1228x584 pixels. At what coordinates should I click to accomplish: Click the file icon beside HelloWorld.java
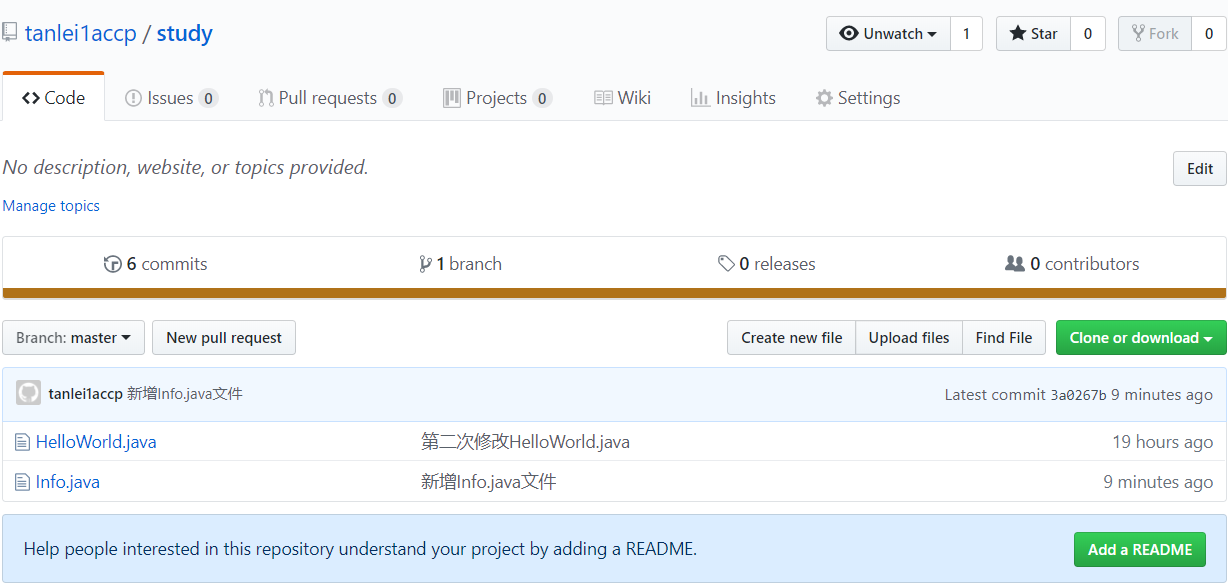coord(23,442)
